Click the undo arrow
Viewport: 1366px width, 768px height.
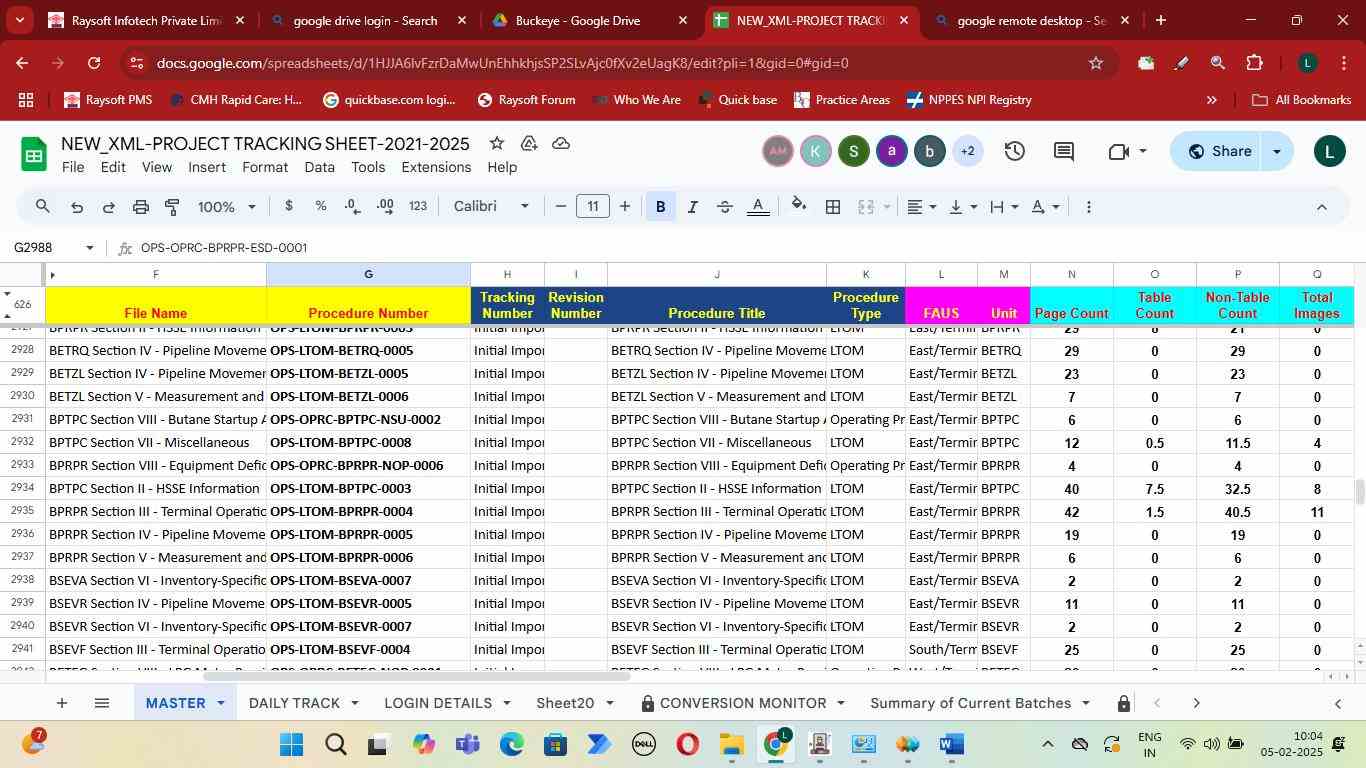point(77,207)
